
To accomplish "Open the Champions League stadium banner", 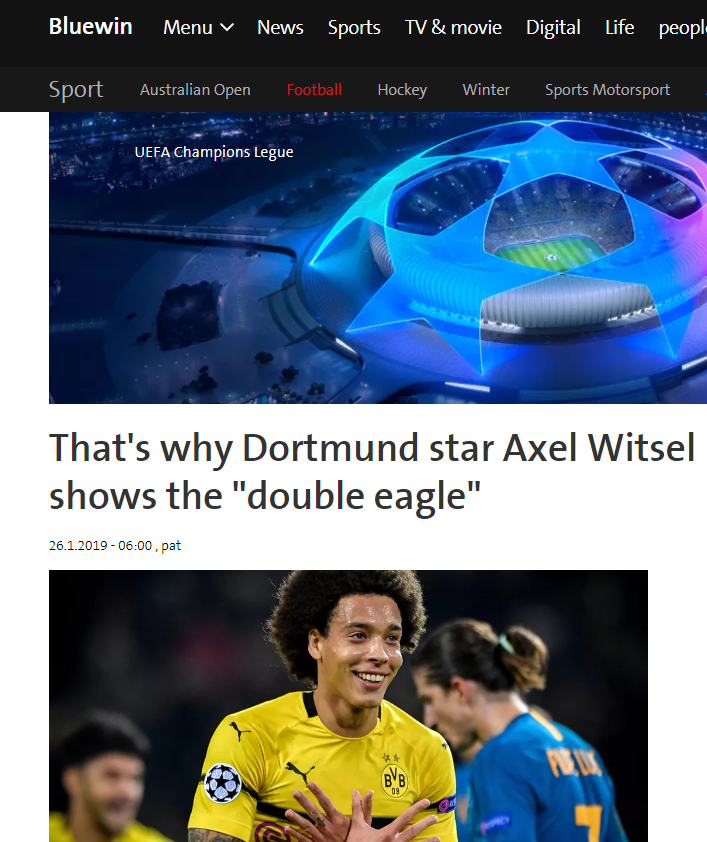I will pos(378,258).
